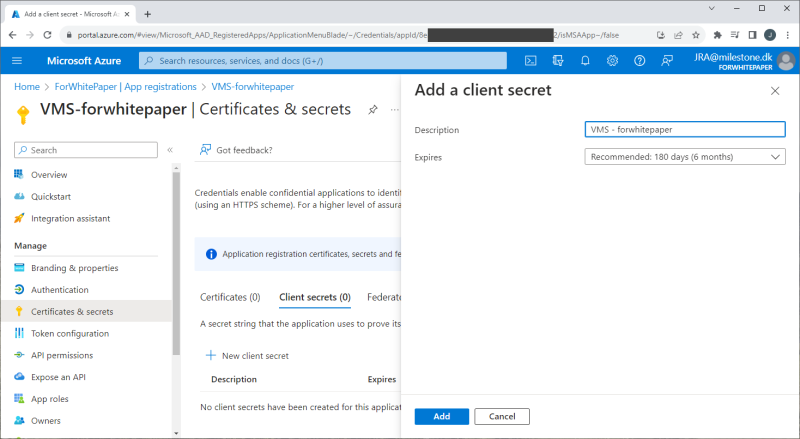This screenshot has height=439, width=800.
Task: Open the notifications bell
Action: tap(585, 60)
